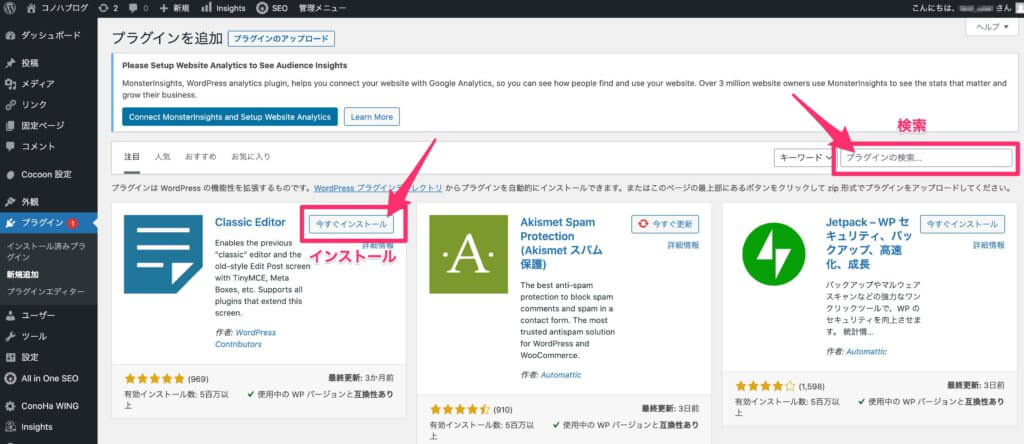Viewport: 1024px width, 444px height.
Task: Click the 外観 brush icon
Action: pyautogui.click(x=10, y=202)
